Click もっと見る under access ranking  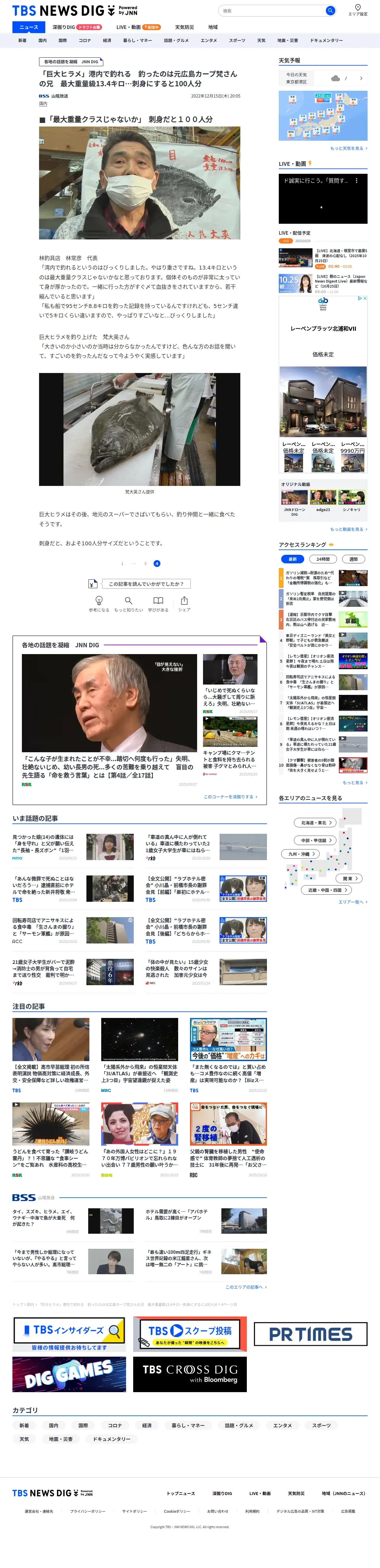355,782
